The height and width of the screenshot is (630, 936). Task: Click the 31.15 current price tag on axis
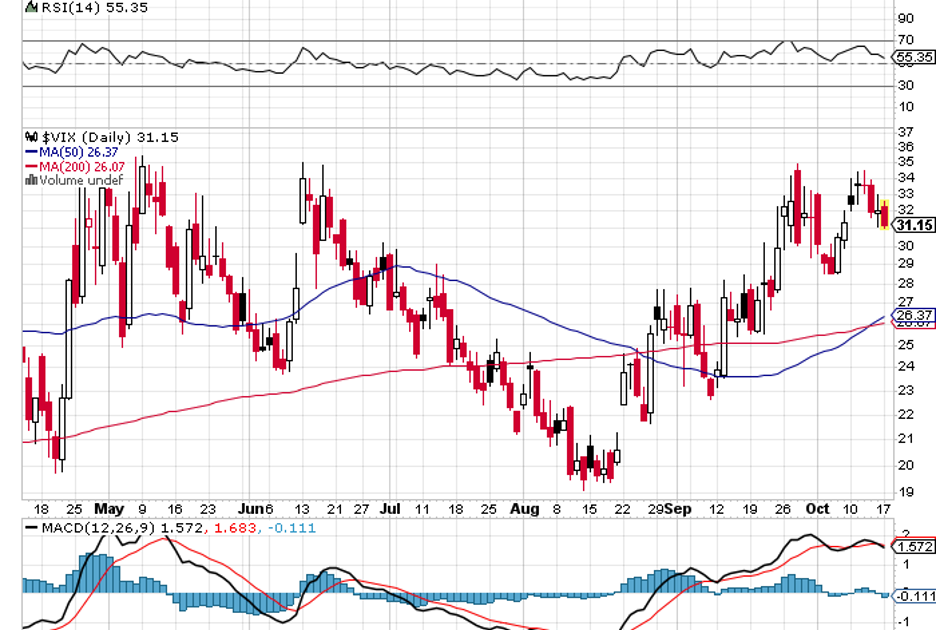(x=915, y=225)
